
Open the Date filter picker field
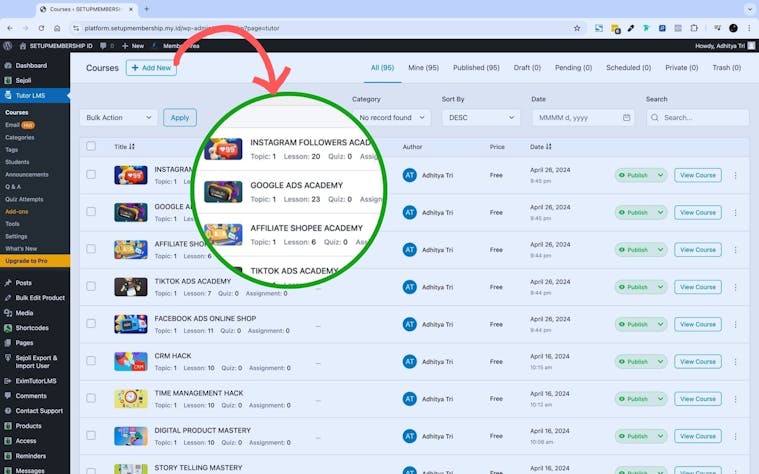coord(583,117)
